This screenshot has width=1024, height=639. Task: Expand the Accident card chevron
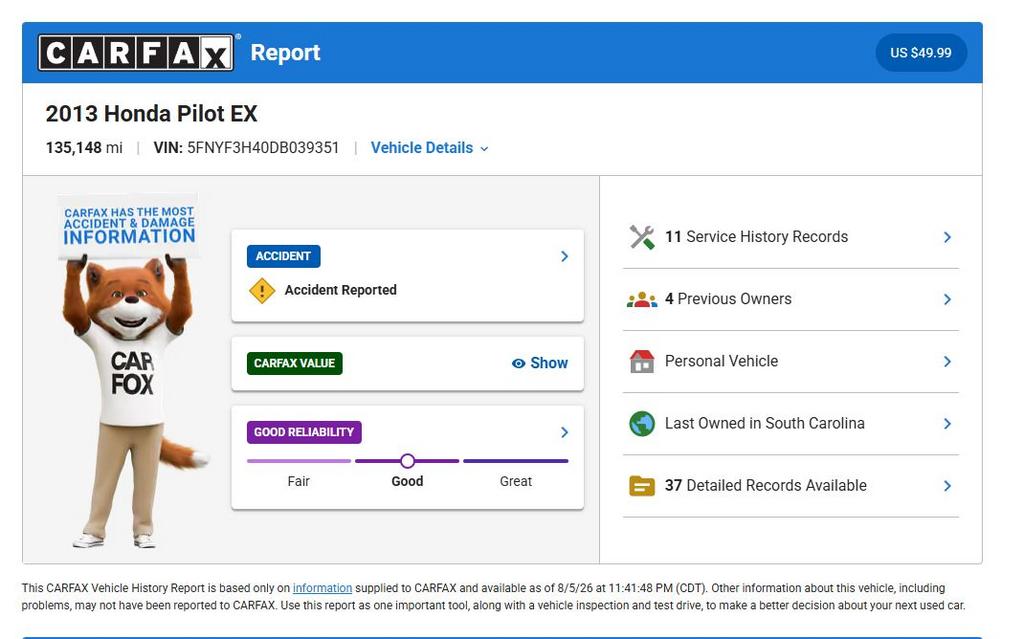[x=564, y=256]
